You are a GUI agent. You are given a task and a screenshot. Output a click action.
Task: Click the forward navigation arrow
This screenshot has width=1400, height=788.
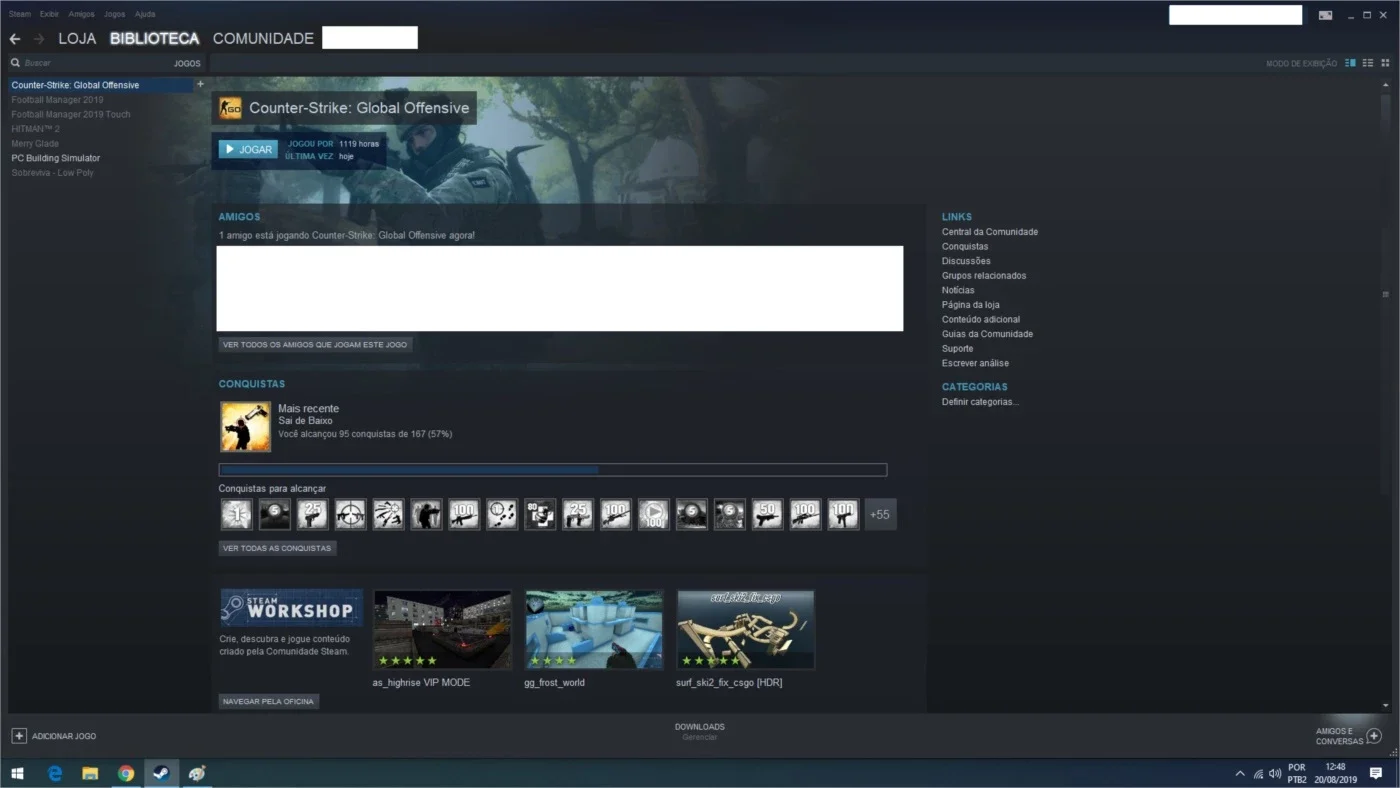(x=39, y=39)
